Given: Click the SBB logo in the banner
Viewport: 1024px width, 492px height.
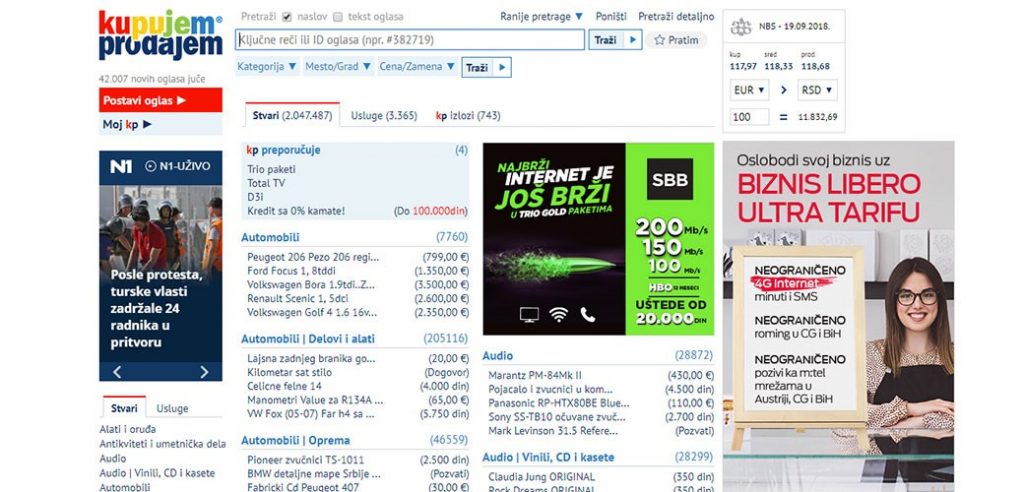Looking at the screenshot, I should [669, 179].
